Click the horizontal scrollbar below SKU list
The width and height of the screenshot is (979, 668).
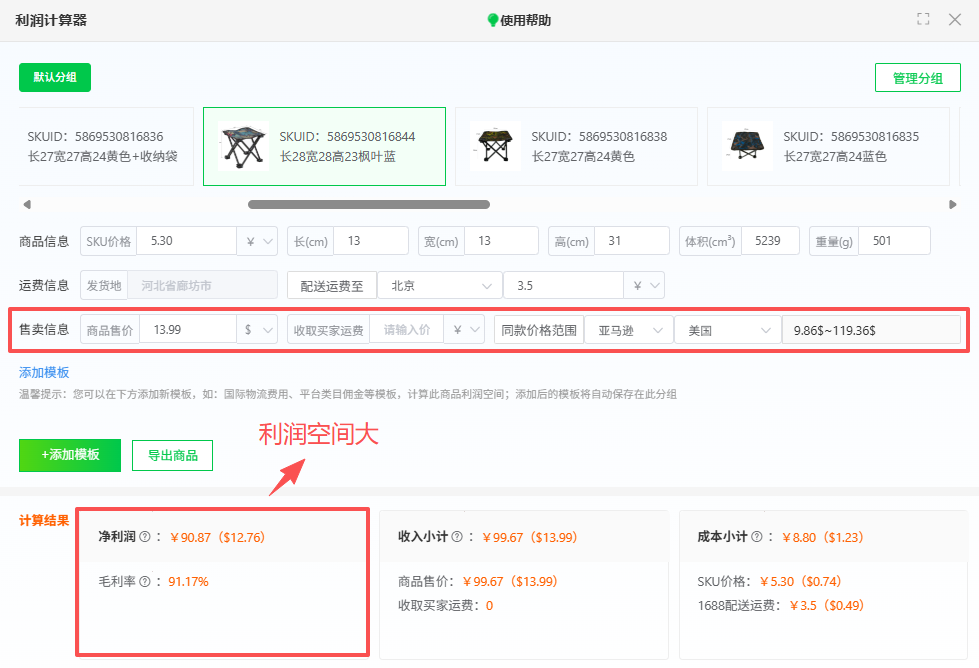click(370, 204)
